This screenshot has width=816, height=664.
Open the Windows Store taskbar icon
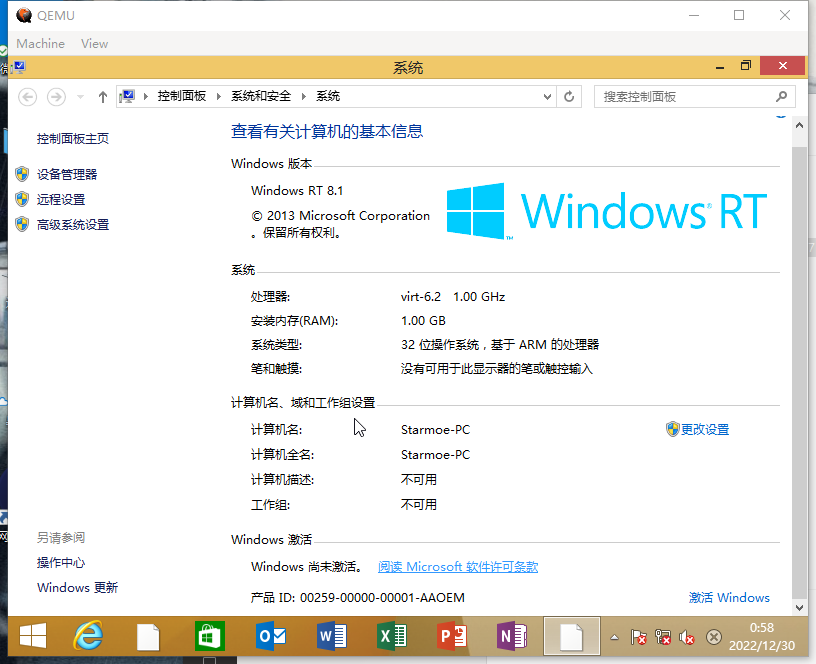(x=210, y=636)
